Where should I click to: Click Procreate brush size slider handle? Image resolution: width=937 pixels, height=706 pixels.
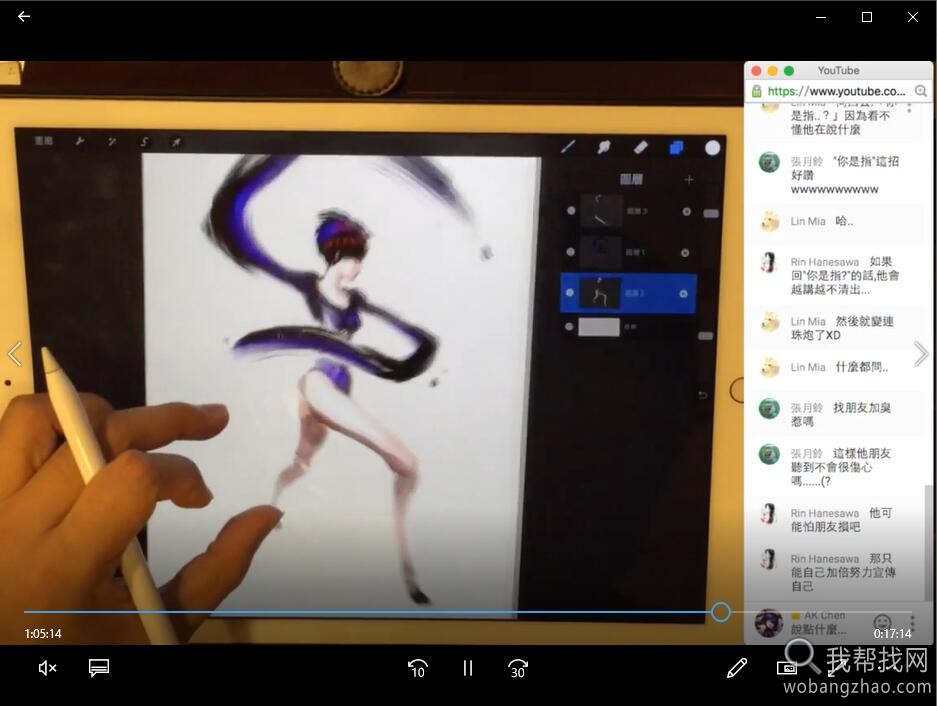click(711, 213)
